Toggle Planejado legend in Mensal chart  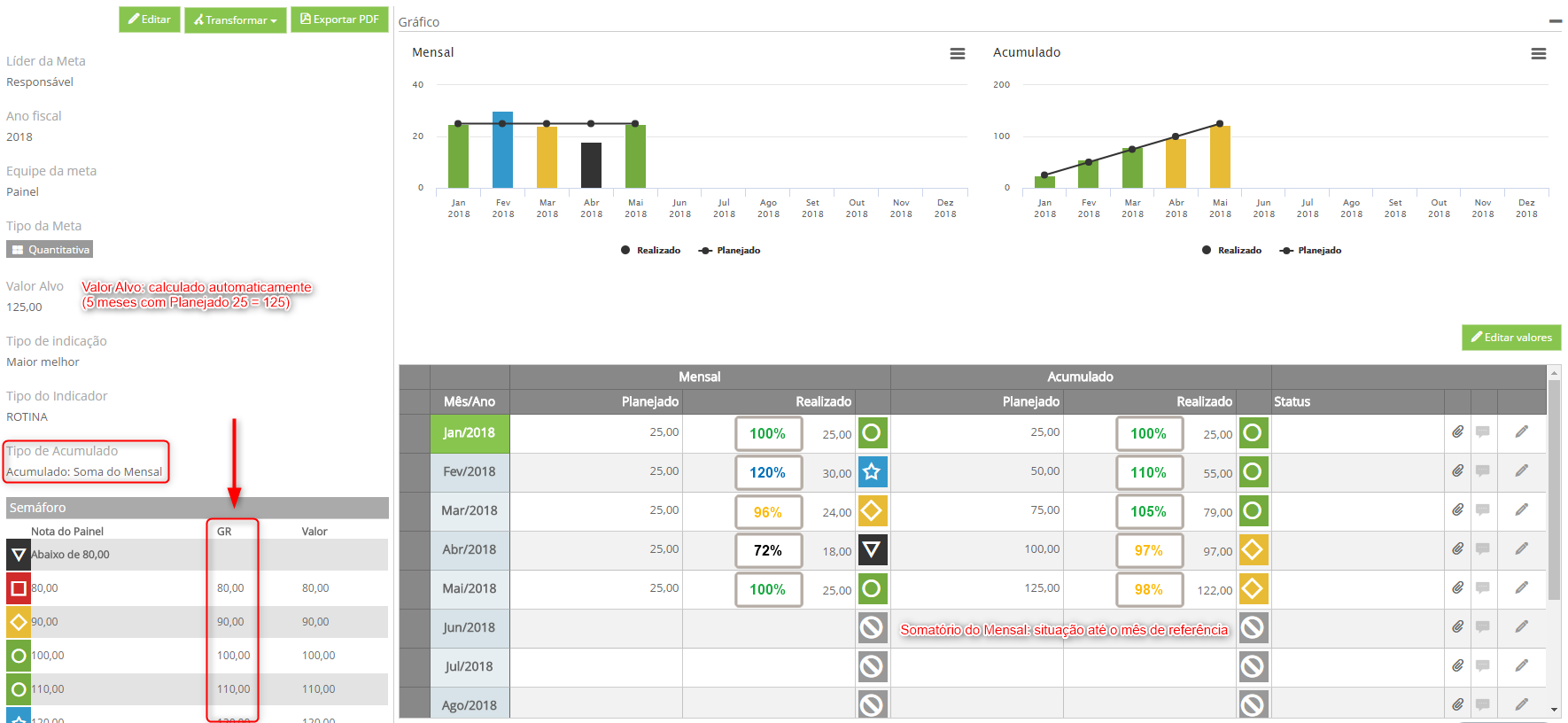coord(730,251)
